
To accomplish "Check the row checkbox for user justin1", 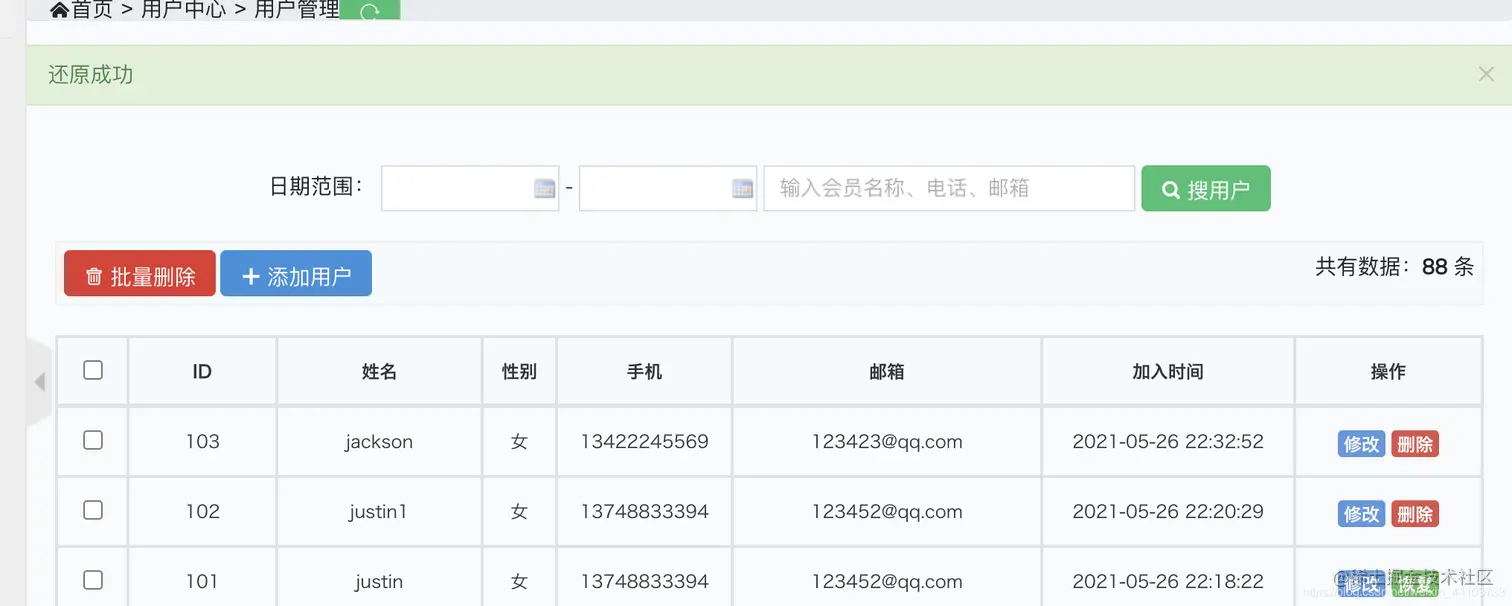I will click(92, 511).
